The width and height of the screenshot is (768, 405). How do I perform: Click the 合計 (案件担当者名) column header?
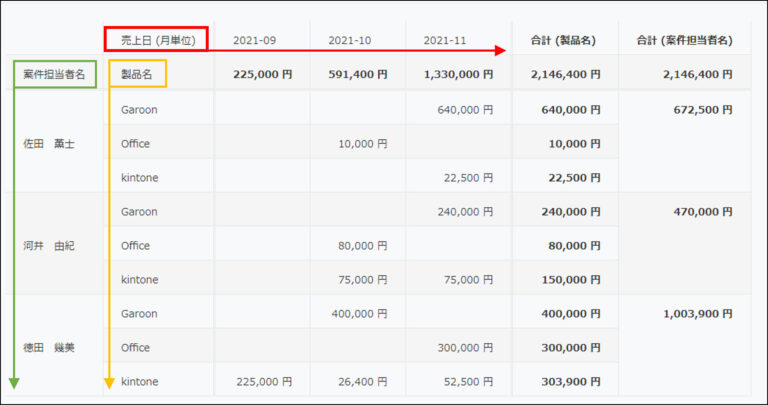click(684, 40)
